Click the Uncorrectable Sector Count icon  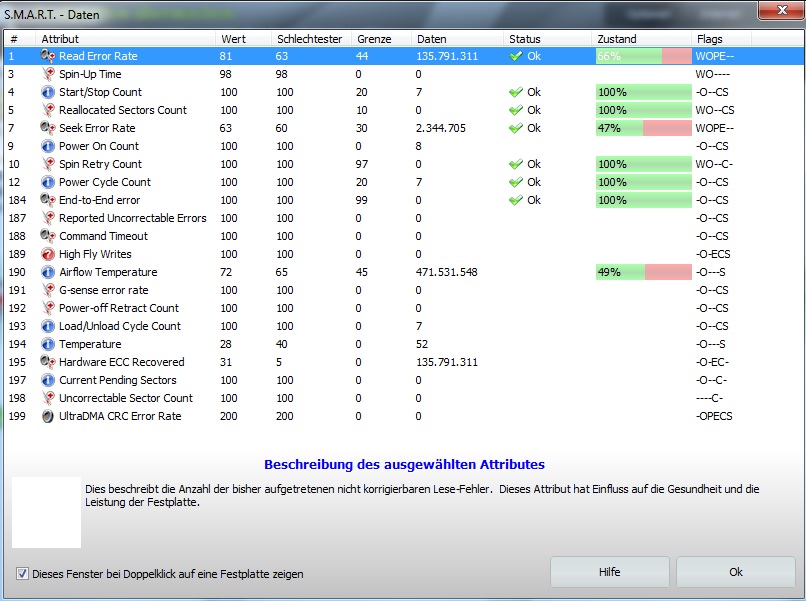click(48, 398)
